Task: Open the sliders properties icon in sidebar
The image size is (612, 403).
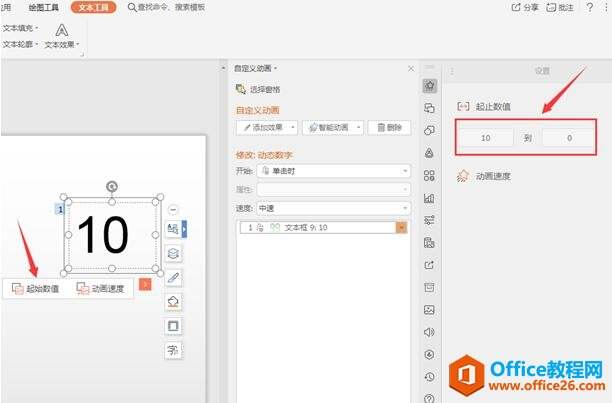Action: pyautogui.click(x=429, y=220)
